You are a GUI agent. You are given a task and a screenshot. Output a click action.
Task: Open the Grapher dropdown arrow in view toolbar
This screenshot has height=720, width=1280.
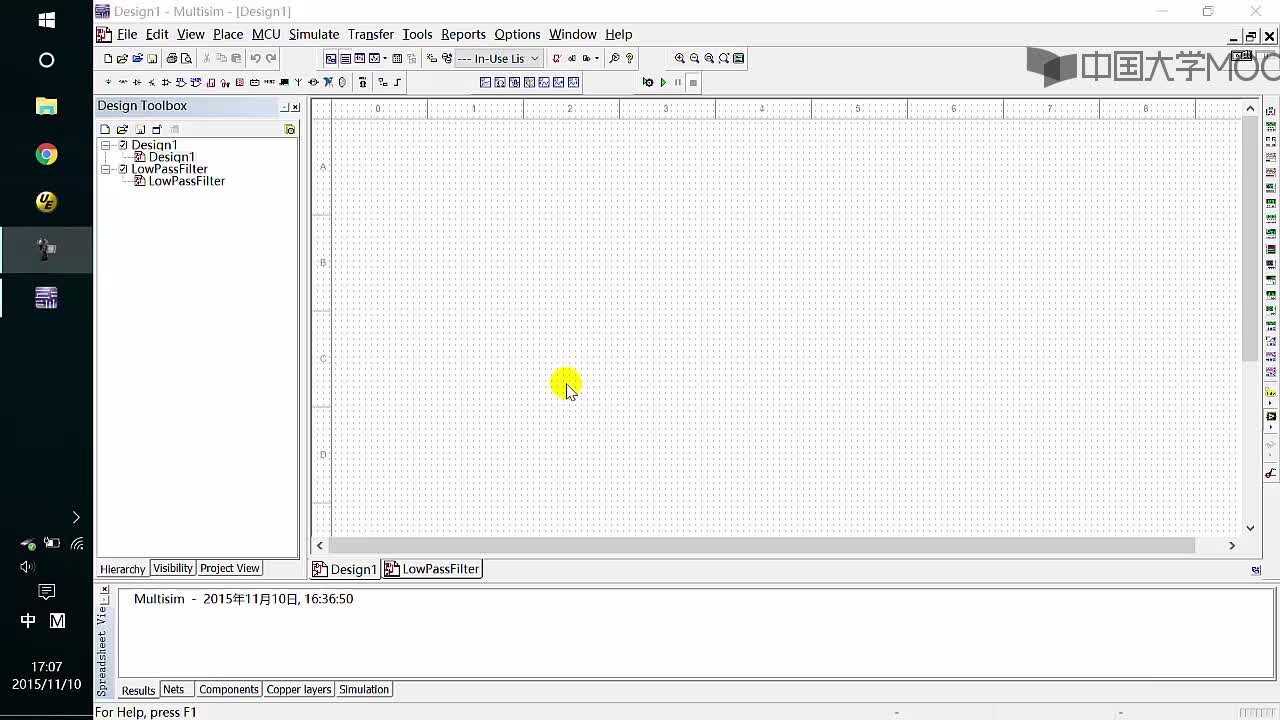tap(385, 58)
